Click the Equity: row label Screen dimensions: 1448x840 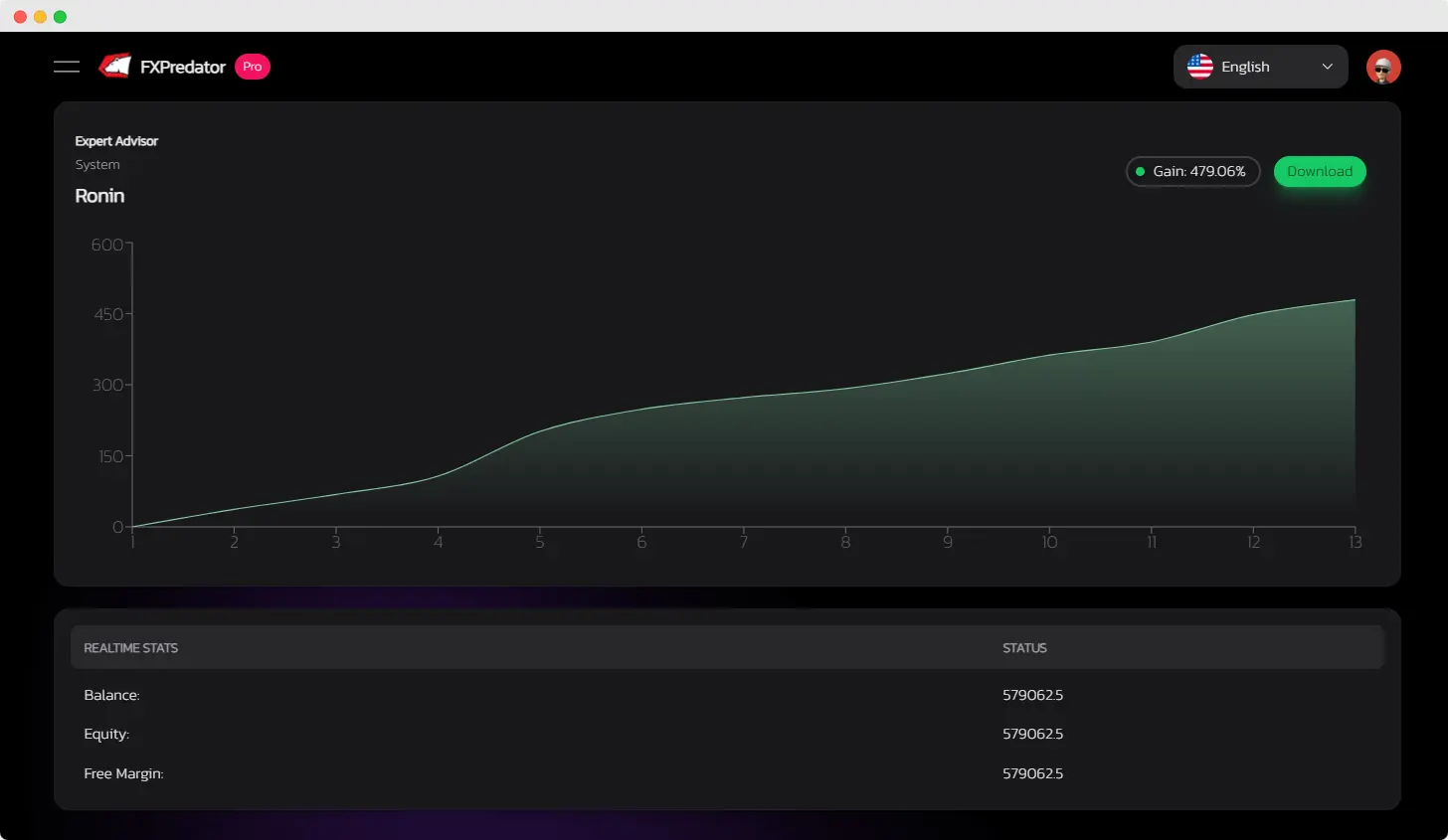(106, 734)
